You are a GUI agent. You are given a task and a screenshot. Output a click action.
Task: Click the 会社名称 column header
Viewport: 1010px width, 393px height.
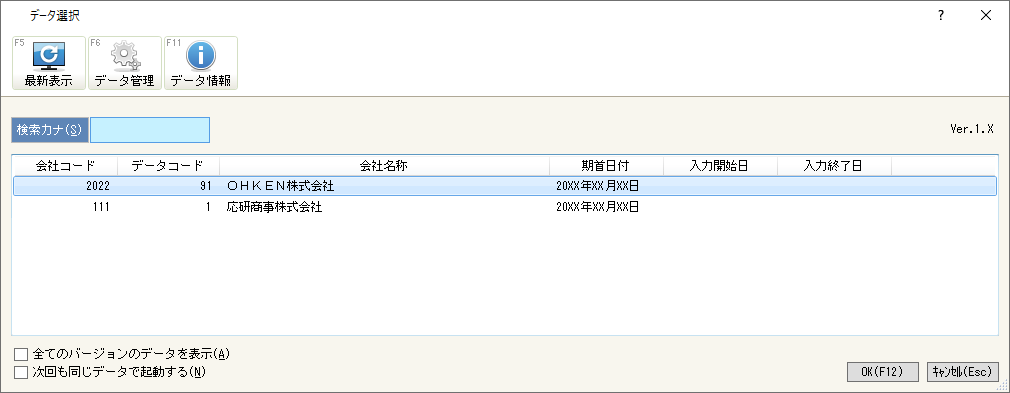[384, 166]
